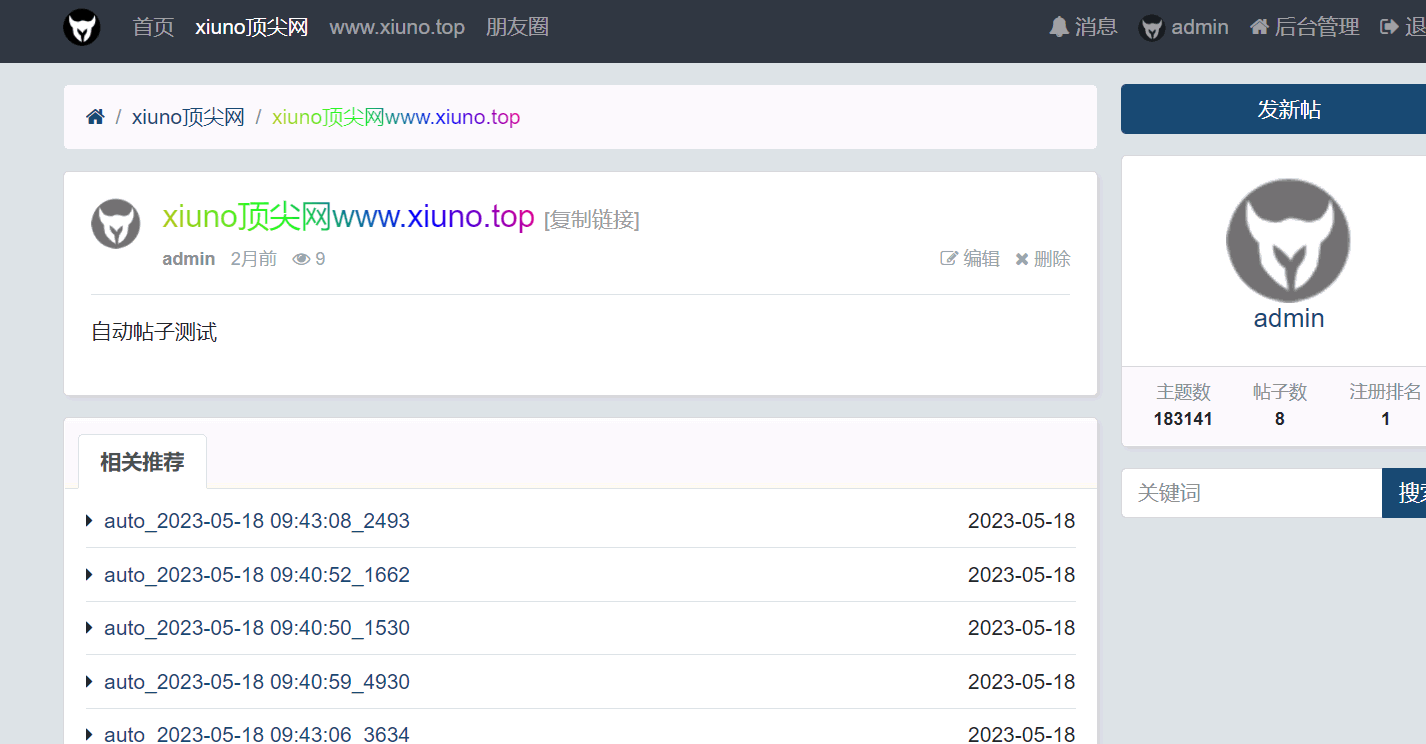Click the large admin profile avatar in sidebar
Image resolution: width=1426 pixels, height=744 pixels.
(1288, 241)
